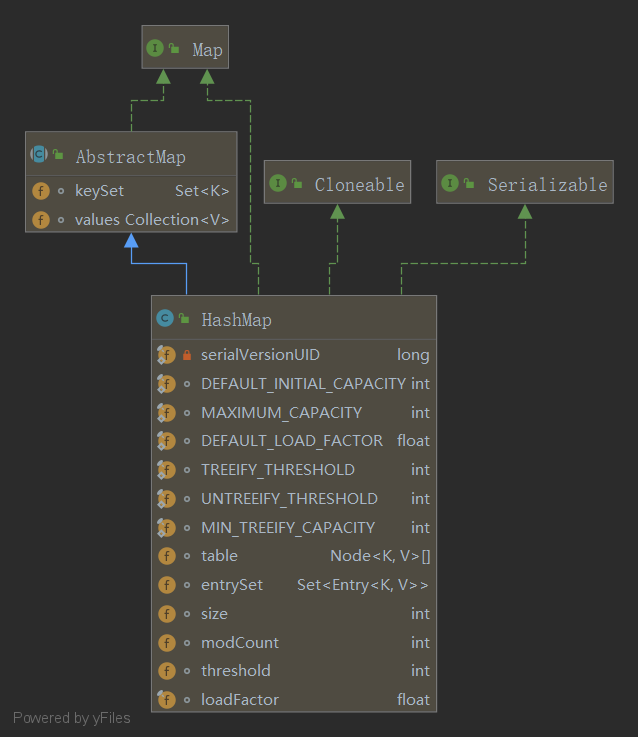This screenshot has width=638, height=737.
Task: Click the interface icon beside Cloneable
Action: 277,183
